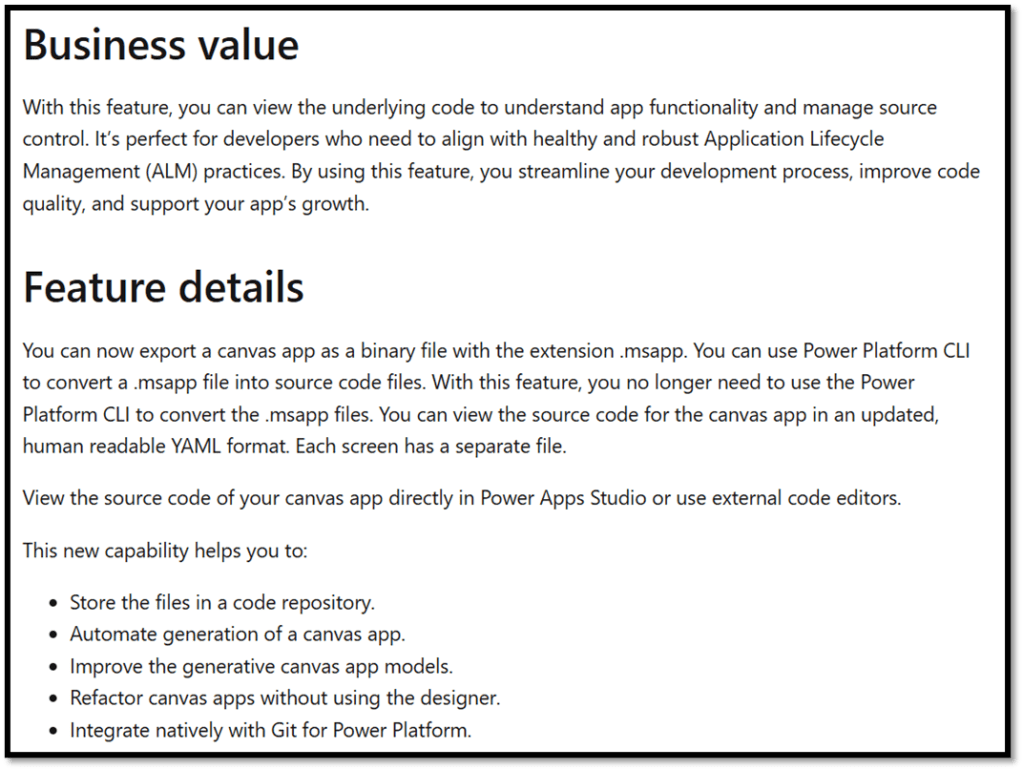Click the "Integrate natively with Git" list item

(270, 730)
